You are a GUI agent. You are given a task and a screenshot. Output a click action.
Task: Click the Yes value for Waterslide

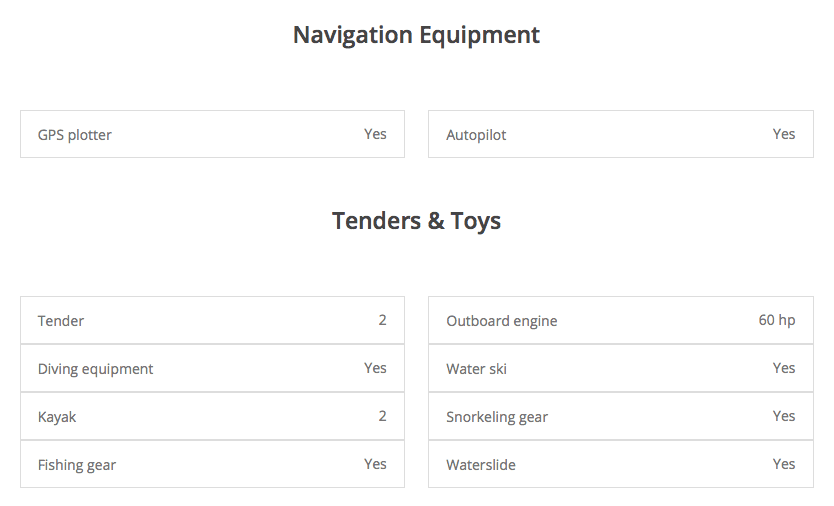click(x=784, y=464)
